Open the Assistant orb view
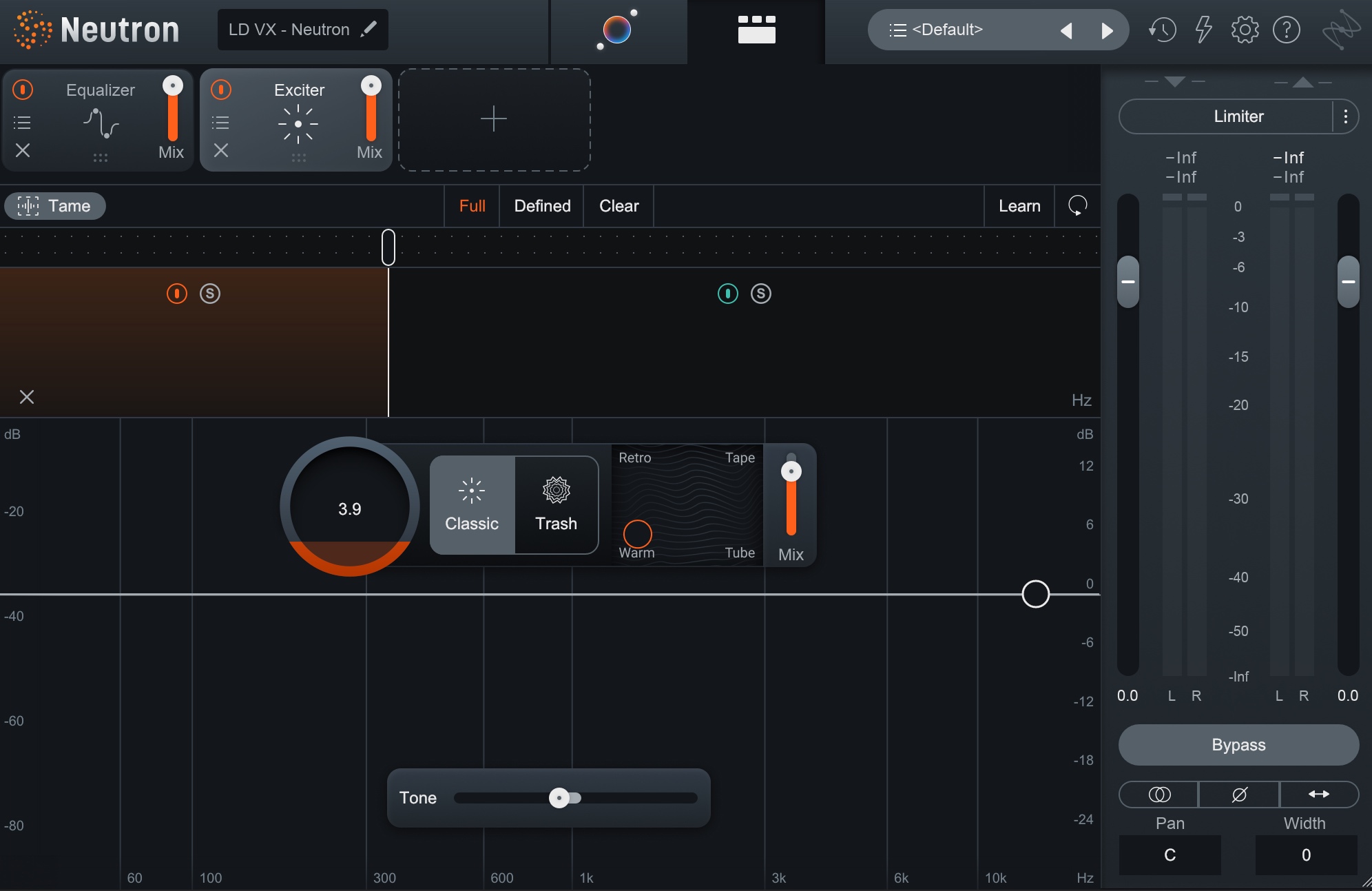Screen dimensions: 1372x891 (x=618, y=30)
